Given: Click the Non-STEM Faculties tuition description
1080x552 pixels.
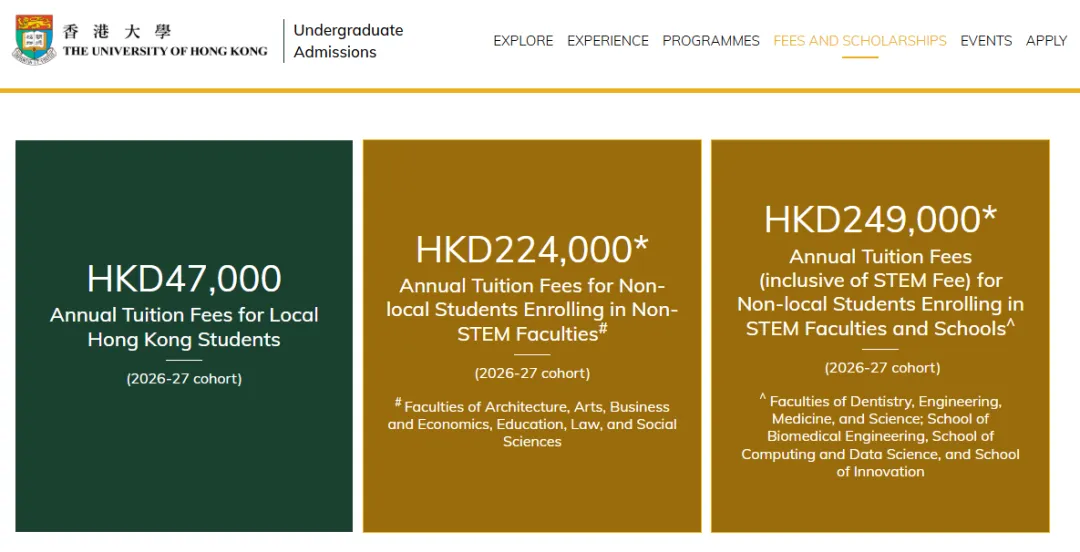Looking at the screenshot, I should [x=532, y=310].
